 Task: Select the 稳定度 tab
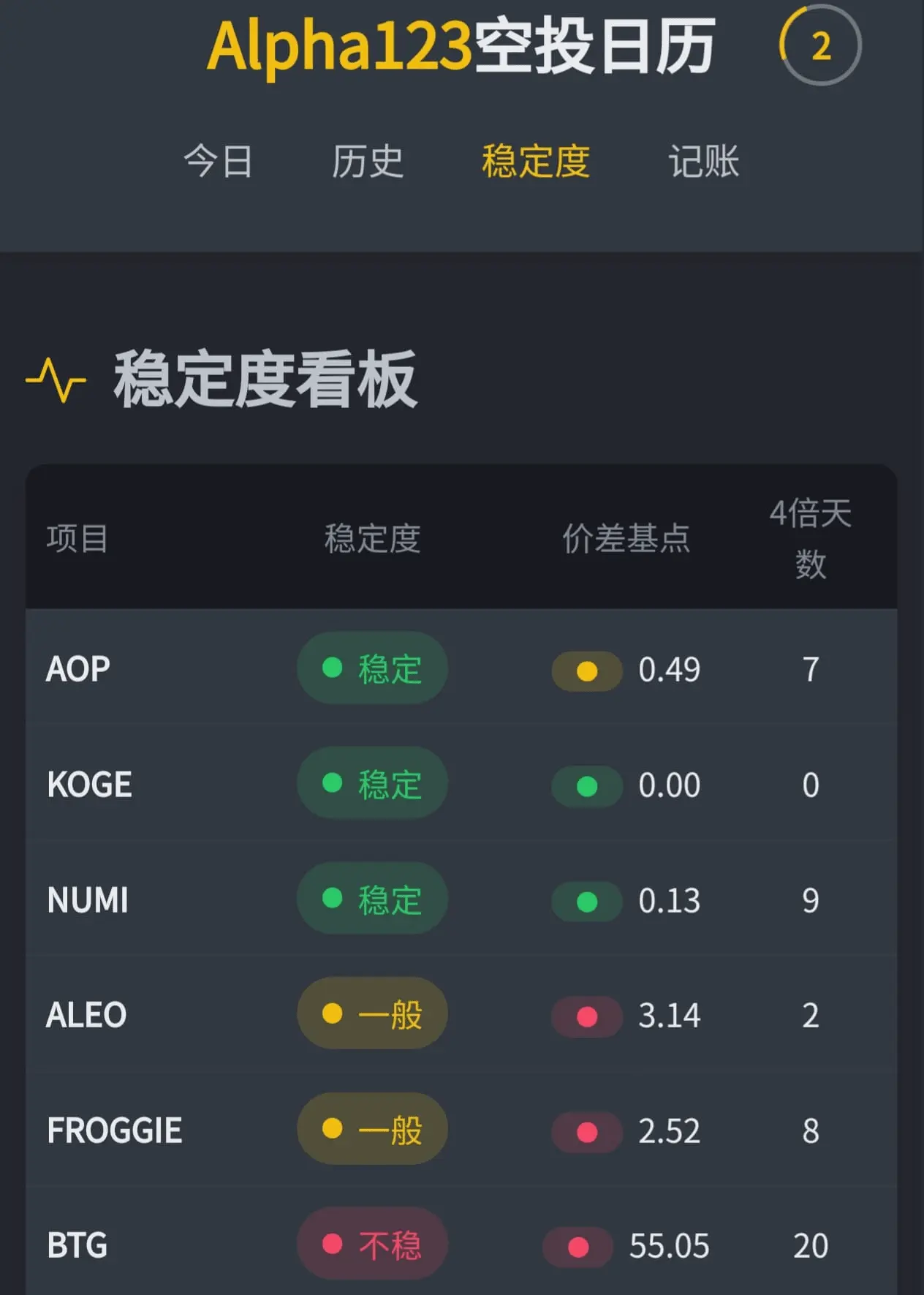click(x=535, y=162)
